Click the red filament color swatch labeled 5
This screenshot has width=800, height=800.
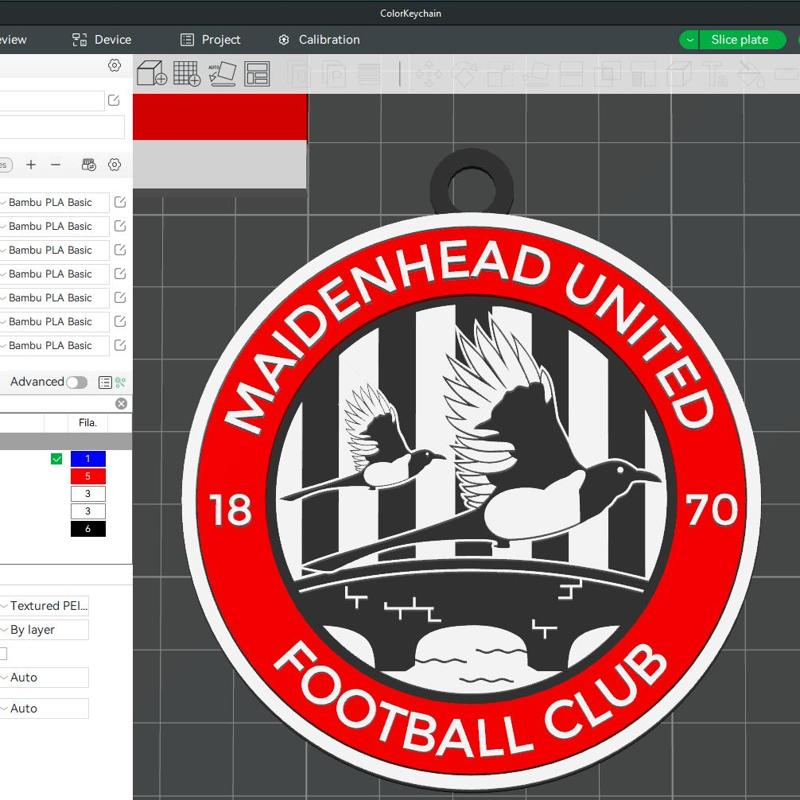pyautogui.click(x=88, y=475)
